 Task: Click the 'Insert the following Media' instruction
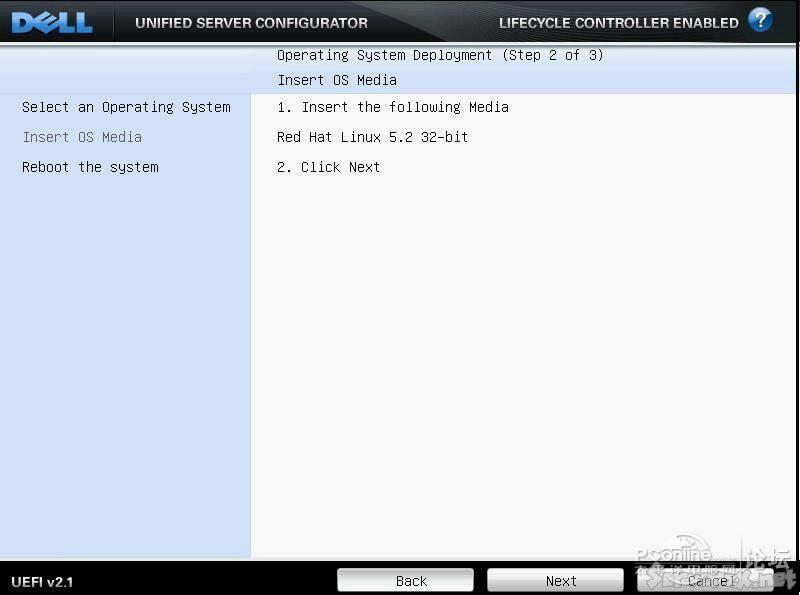pyautogui.click(x=393, y=107)
